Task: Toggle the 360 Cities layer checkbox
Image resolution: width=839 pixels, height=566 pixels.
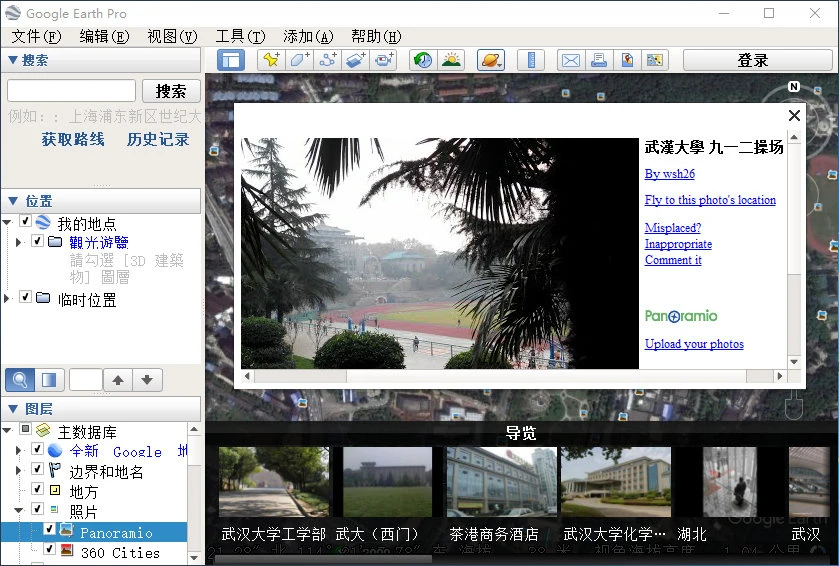Action: [49, 551]
